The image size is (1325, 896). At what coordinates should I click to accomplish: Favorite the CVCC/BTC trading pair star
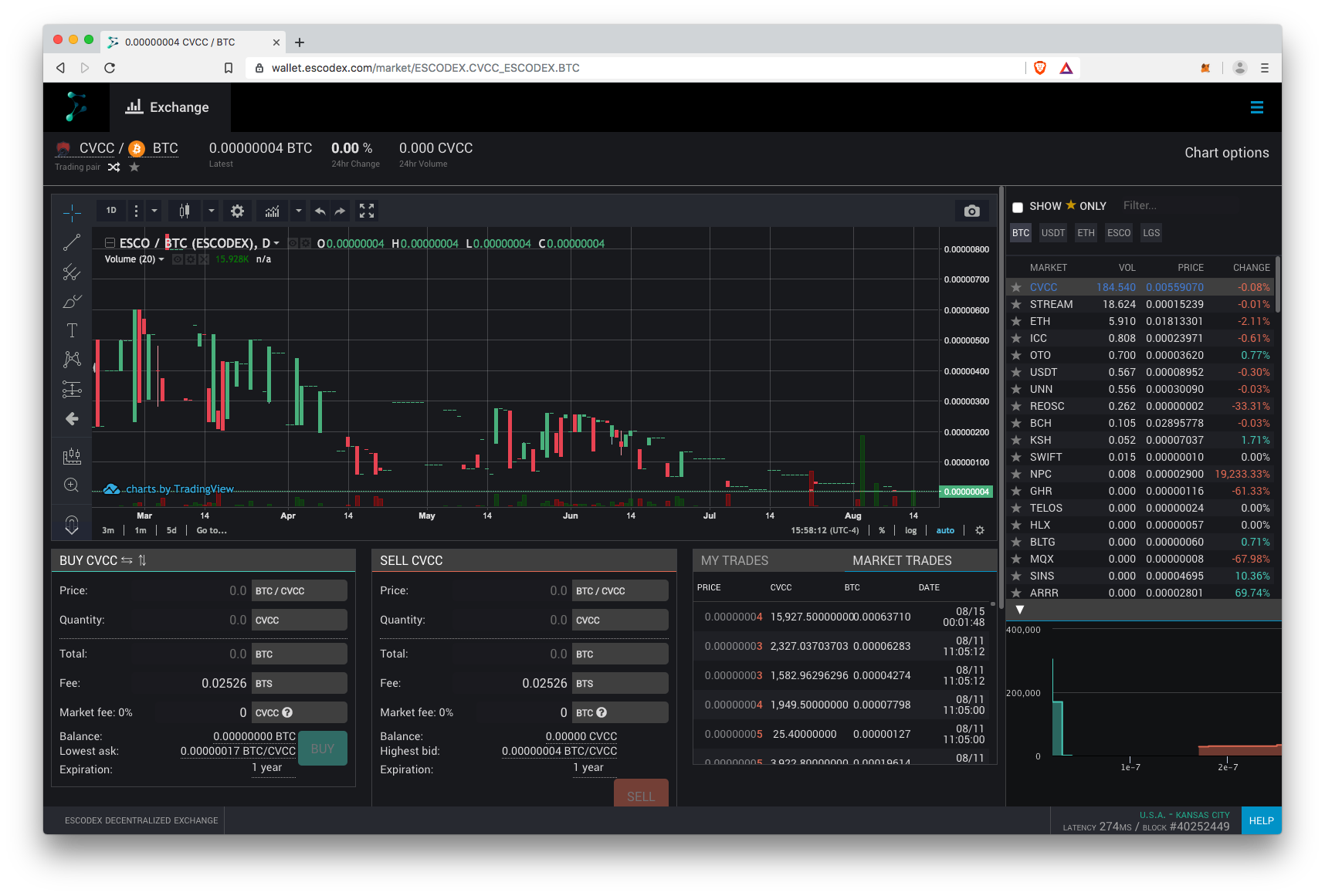point(134,167)
